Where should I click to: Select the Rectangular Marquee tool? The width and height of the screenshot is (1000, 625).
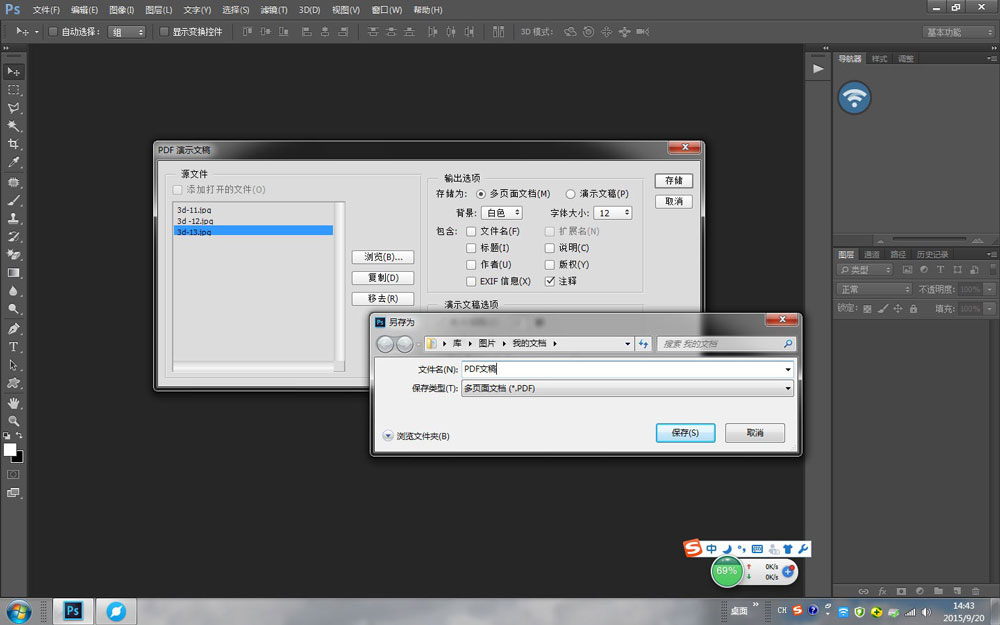coord(13,90)
